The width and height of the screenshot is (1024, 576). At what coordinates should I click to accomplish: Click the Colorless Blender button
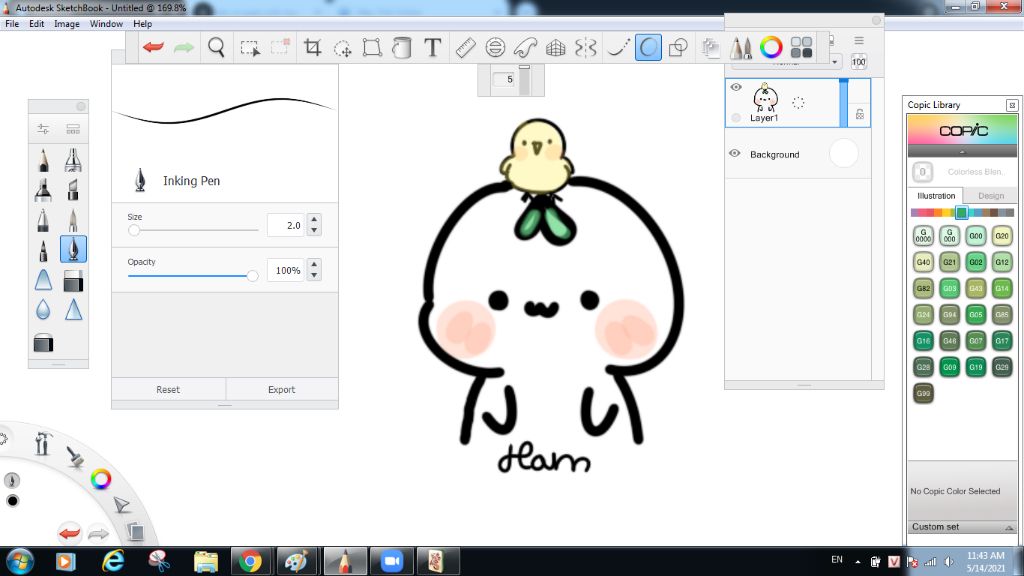[x=922, y=172]
